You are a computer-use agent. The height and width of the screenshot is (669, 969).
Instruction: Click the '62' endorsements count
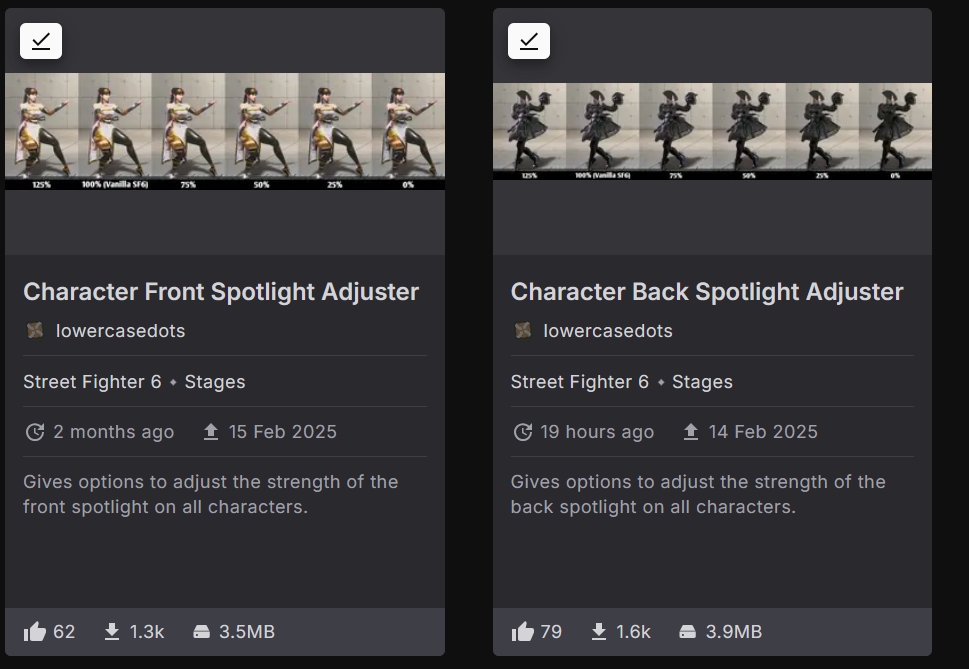(x=64, y=631)
